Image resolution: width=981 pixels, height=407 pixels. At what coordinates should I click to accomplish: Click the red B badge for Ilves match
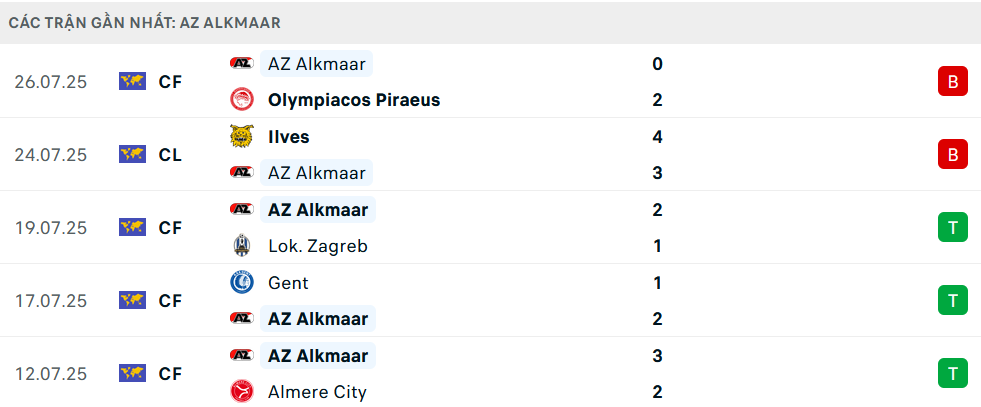tap(953, 154)
